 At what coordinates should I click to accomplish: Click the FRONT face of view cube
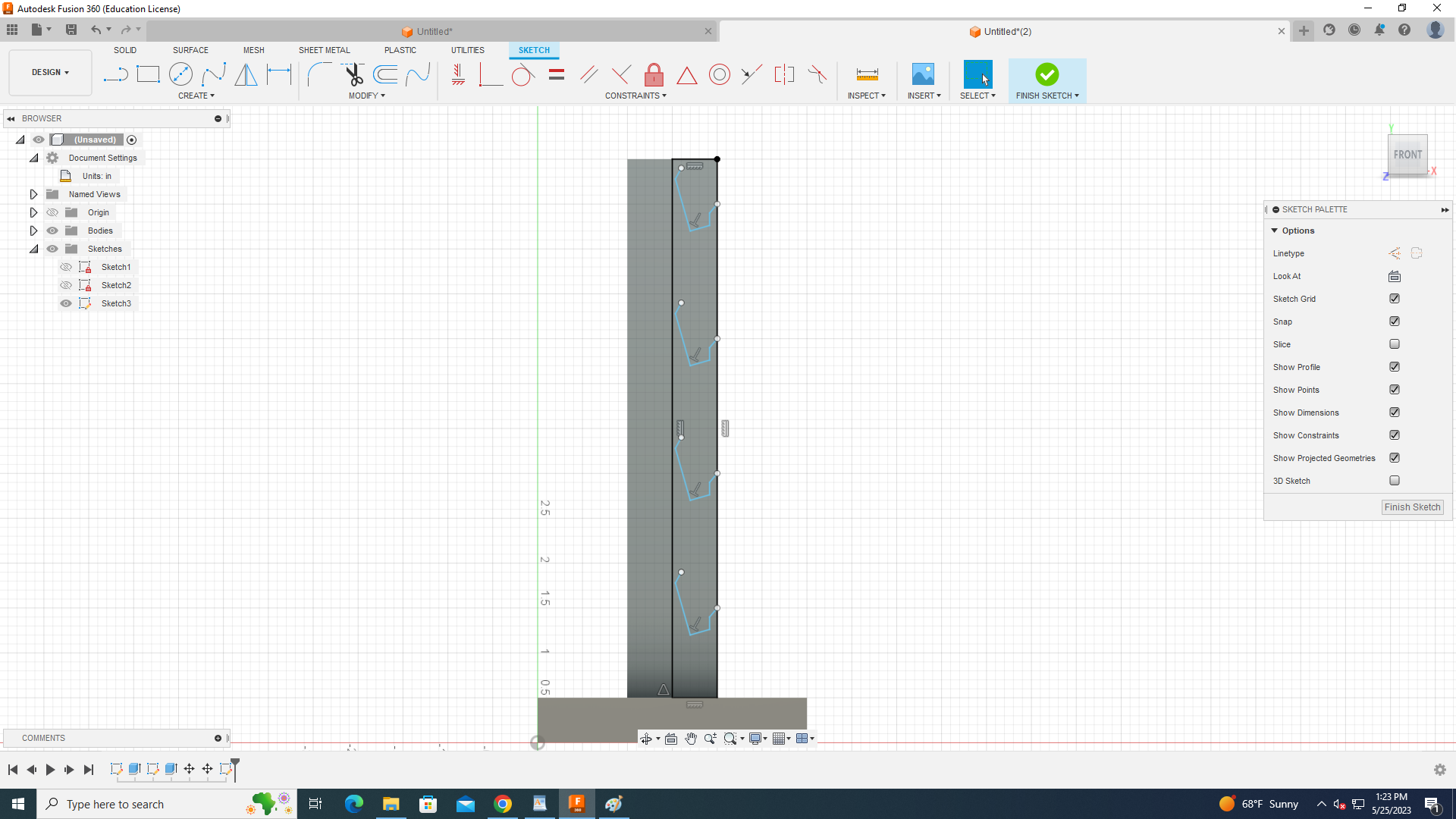pos(1407,155)
